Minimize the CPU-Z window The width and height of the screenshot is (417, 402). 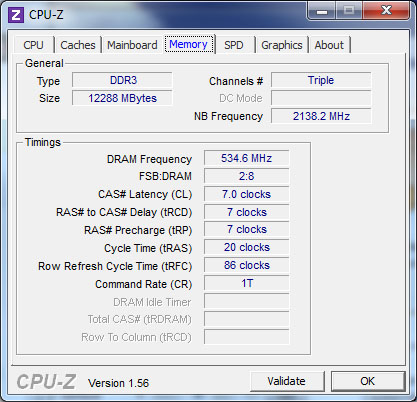[x=322, y=11]
